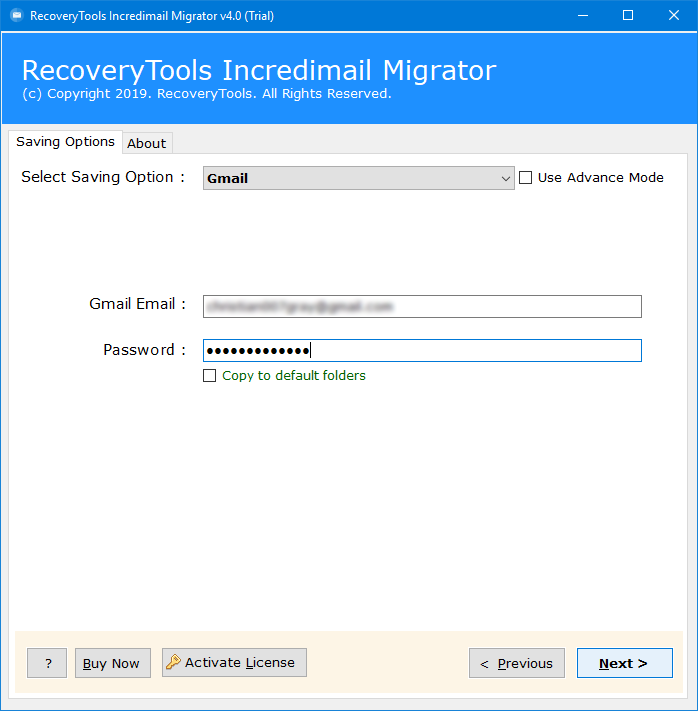Check Copy to default folders box
This screenshot has height=711, width=698.
209,375
